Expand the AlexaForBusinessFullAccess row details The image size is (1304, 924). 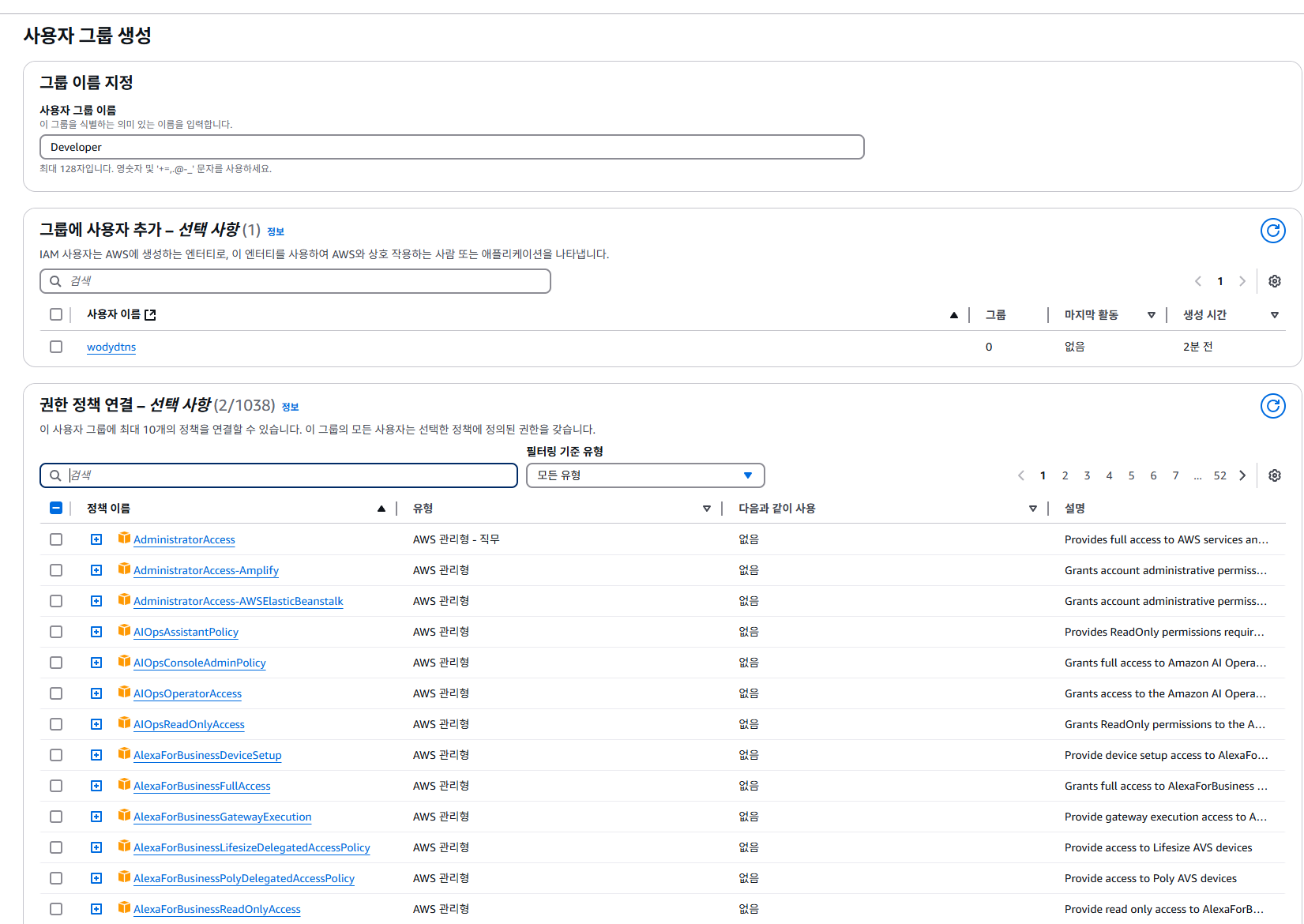(96, 786)
